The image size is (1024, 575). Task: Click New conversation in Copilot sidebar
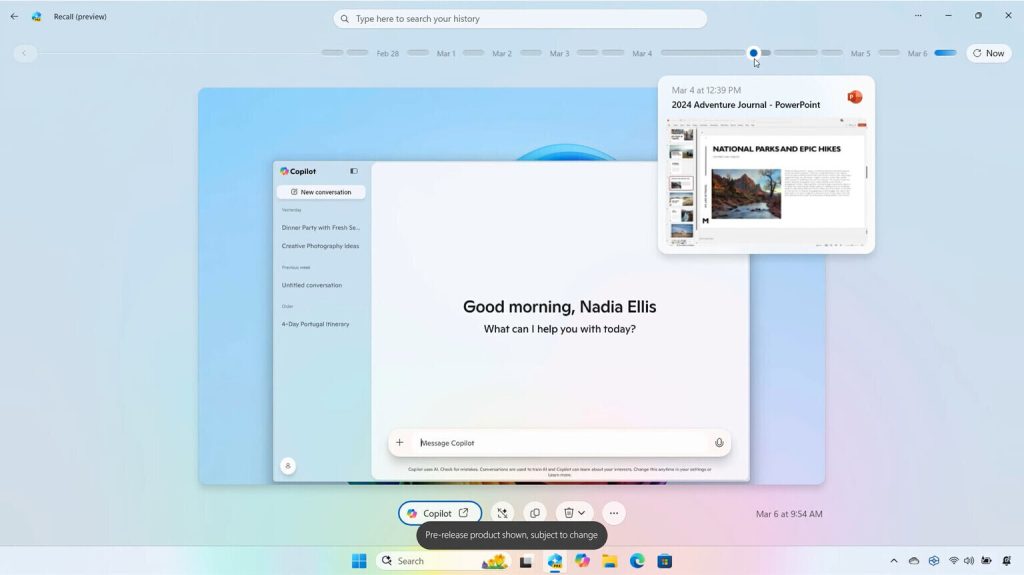[x=321, y=192]
